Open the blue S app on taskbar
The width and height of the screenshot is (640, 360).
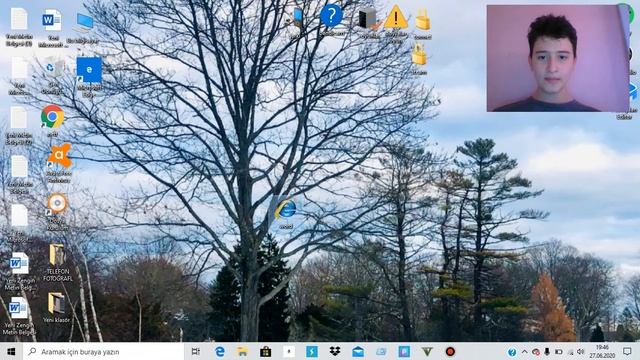click(x=311, y=351)
